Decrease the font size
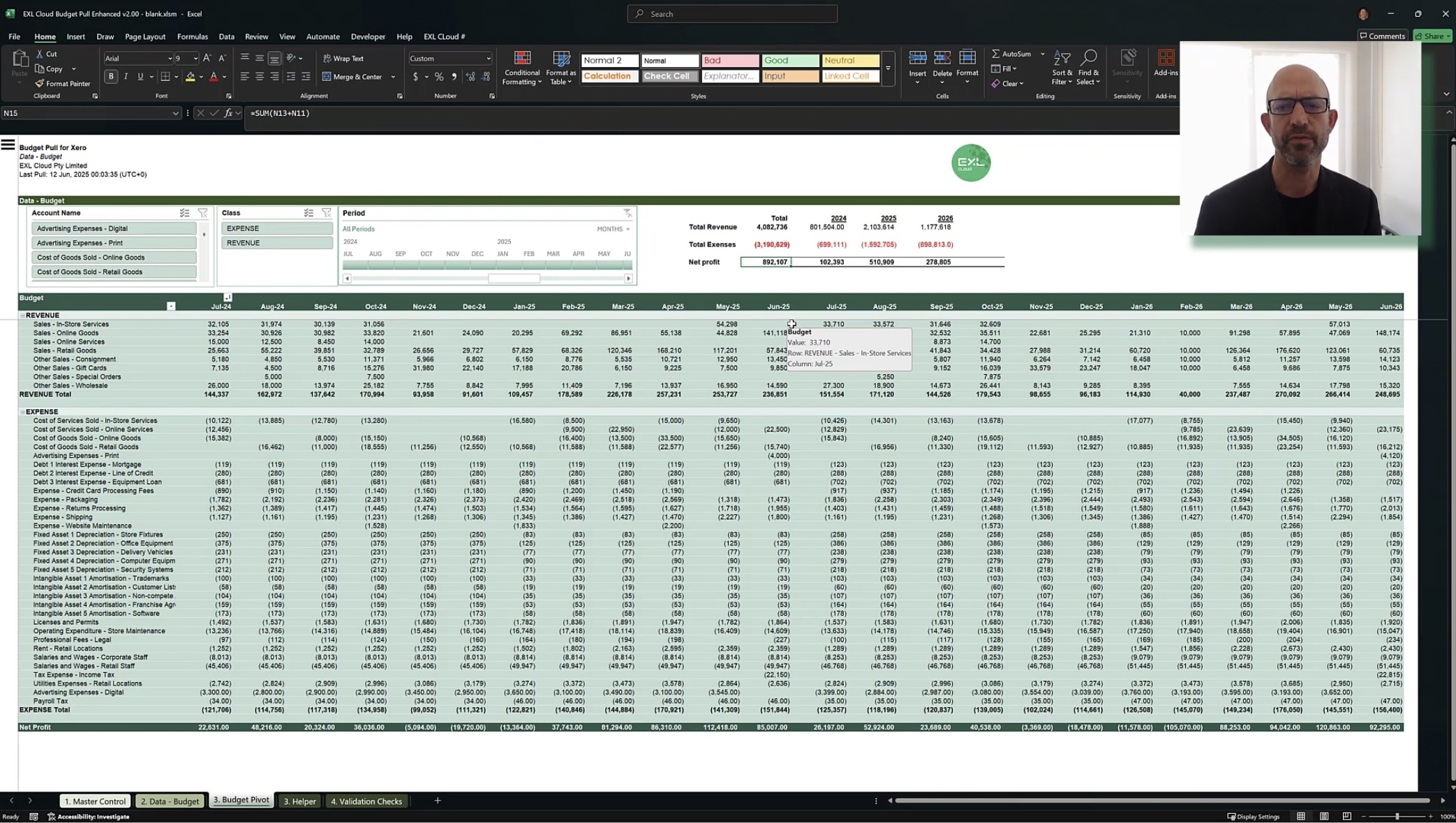The image size is (1456, 823). (x=223, y=59)
